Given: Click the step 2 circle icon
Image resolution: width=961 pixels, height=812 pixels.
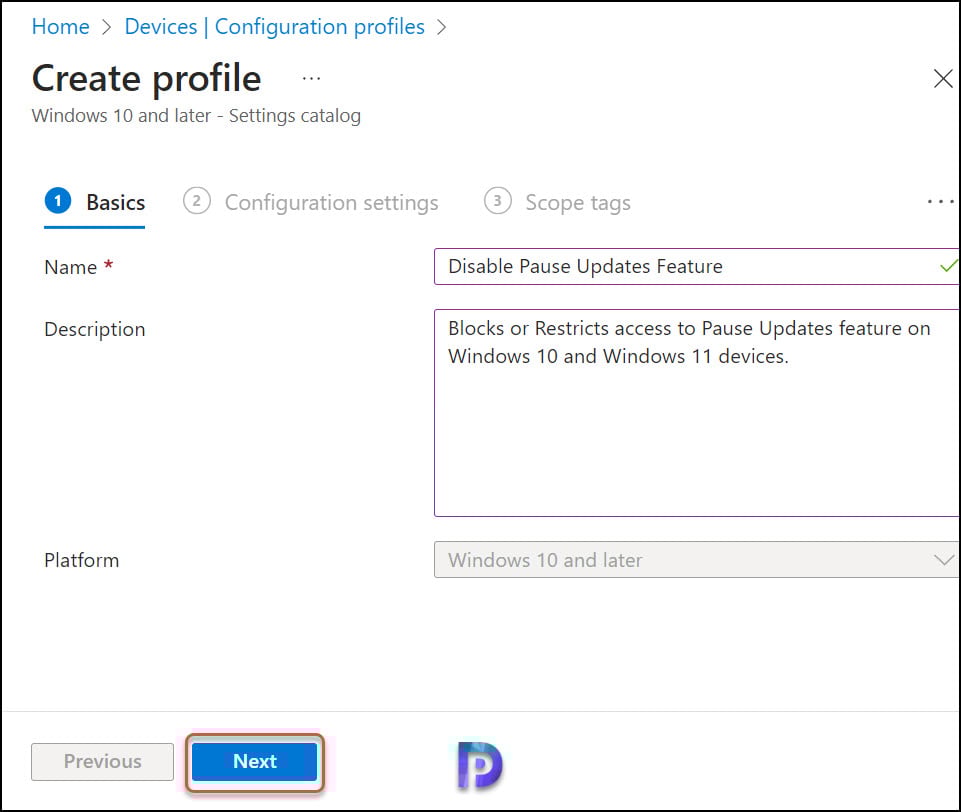Looking at the screenshot, I should (197, 201).
